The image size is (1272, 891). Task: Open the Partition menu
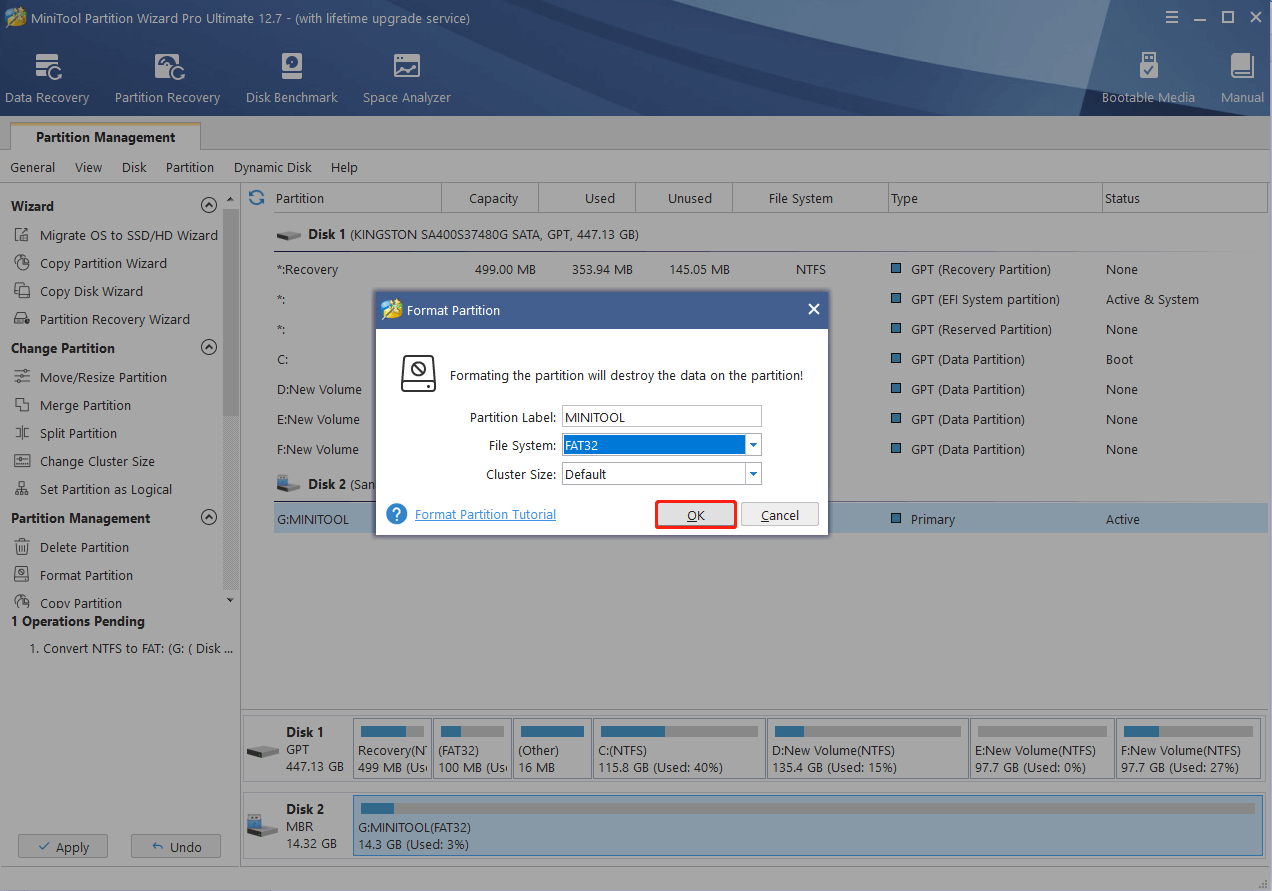point(190,167)
